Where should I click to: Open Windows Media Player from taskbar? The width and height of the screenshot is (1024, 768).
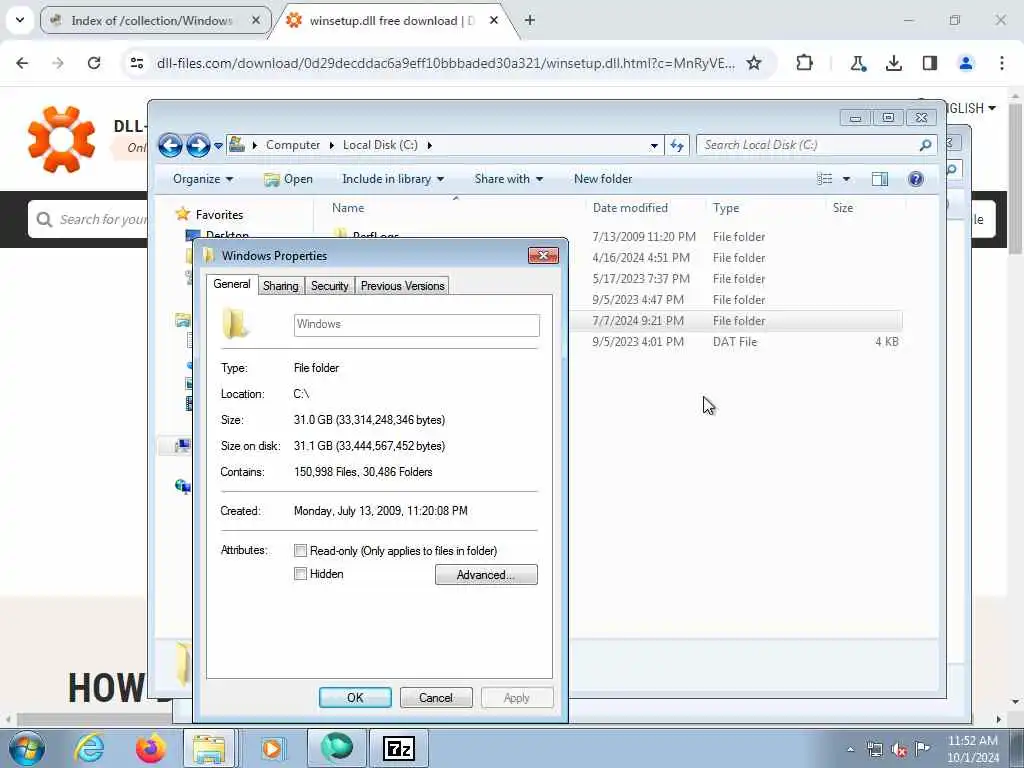272,748
